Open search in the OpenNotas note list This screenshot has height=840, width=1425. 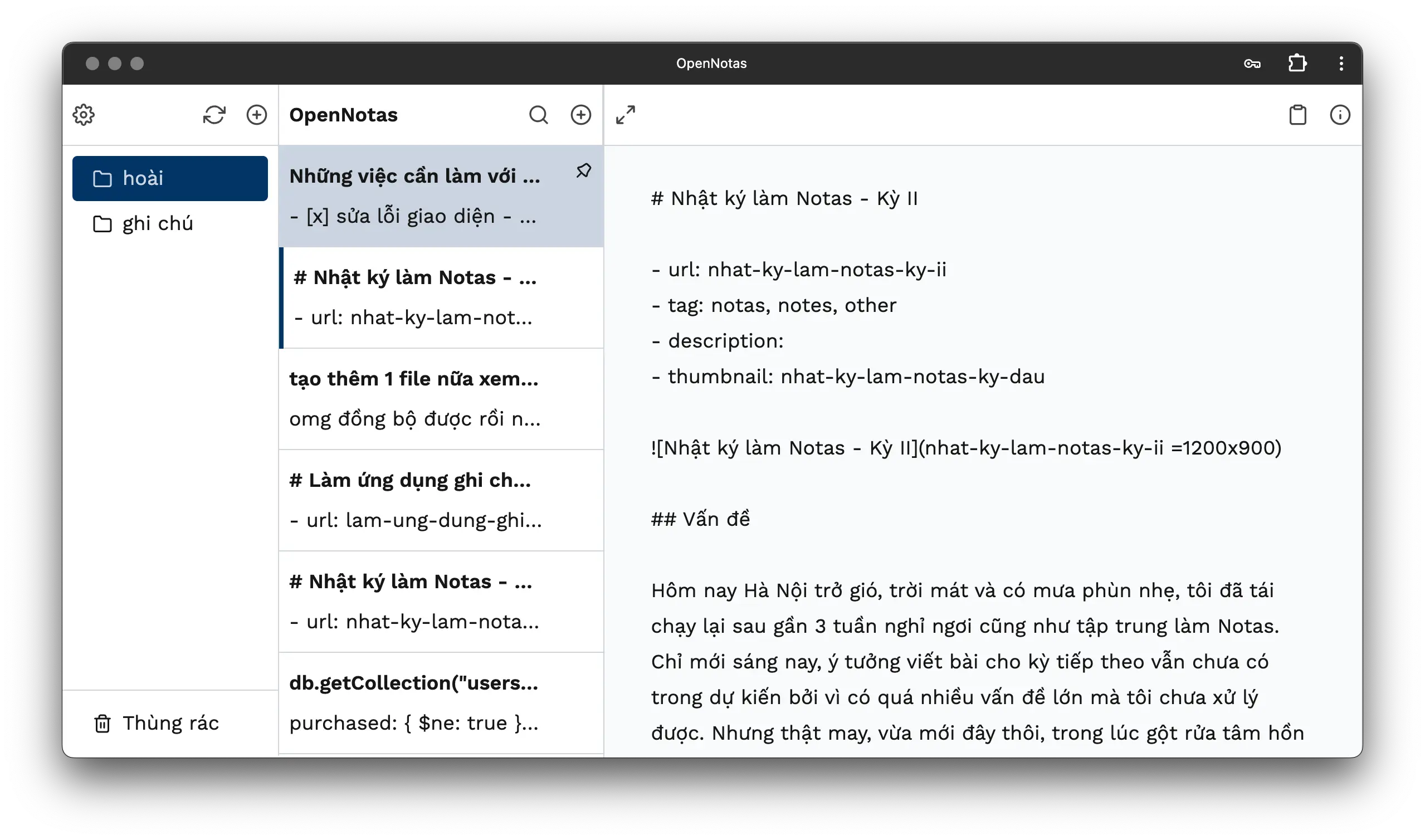coord(539,115)
